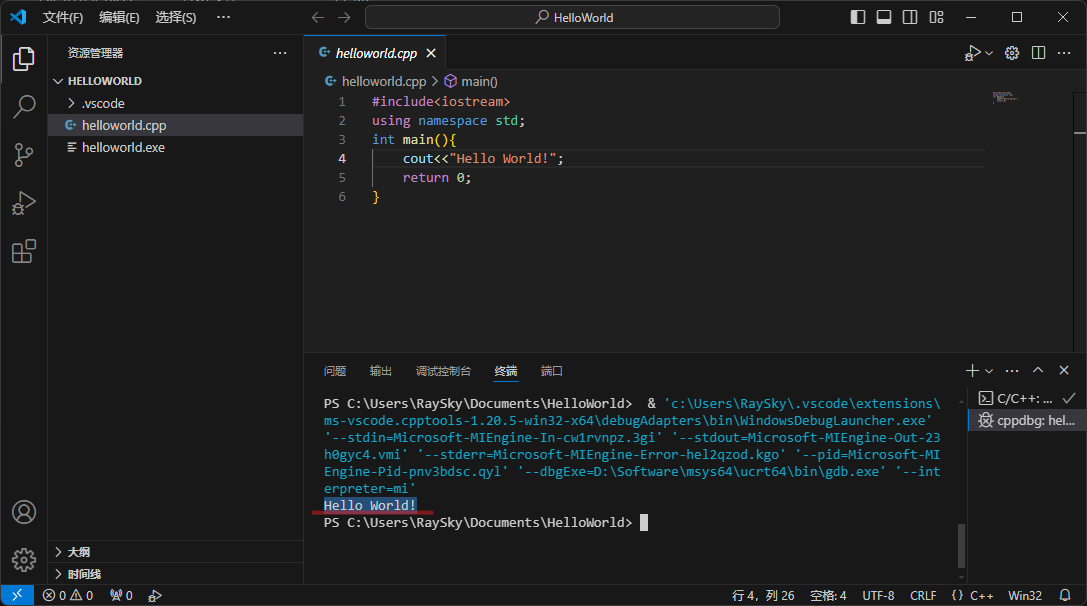Click the 行 4, 列 26 cursor position

tap(763, 596)
